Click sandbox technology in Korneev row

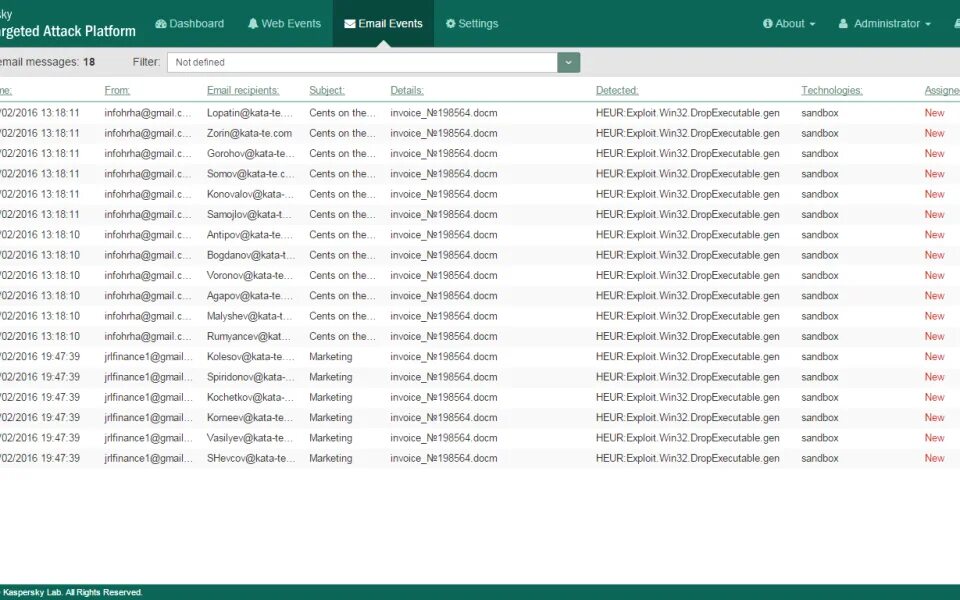pyautogui.click(x=820, y=418)
